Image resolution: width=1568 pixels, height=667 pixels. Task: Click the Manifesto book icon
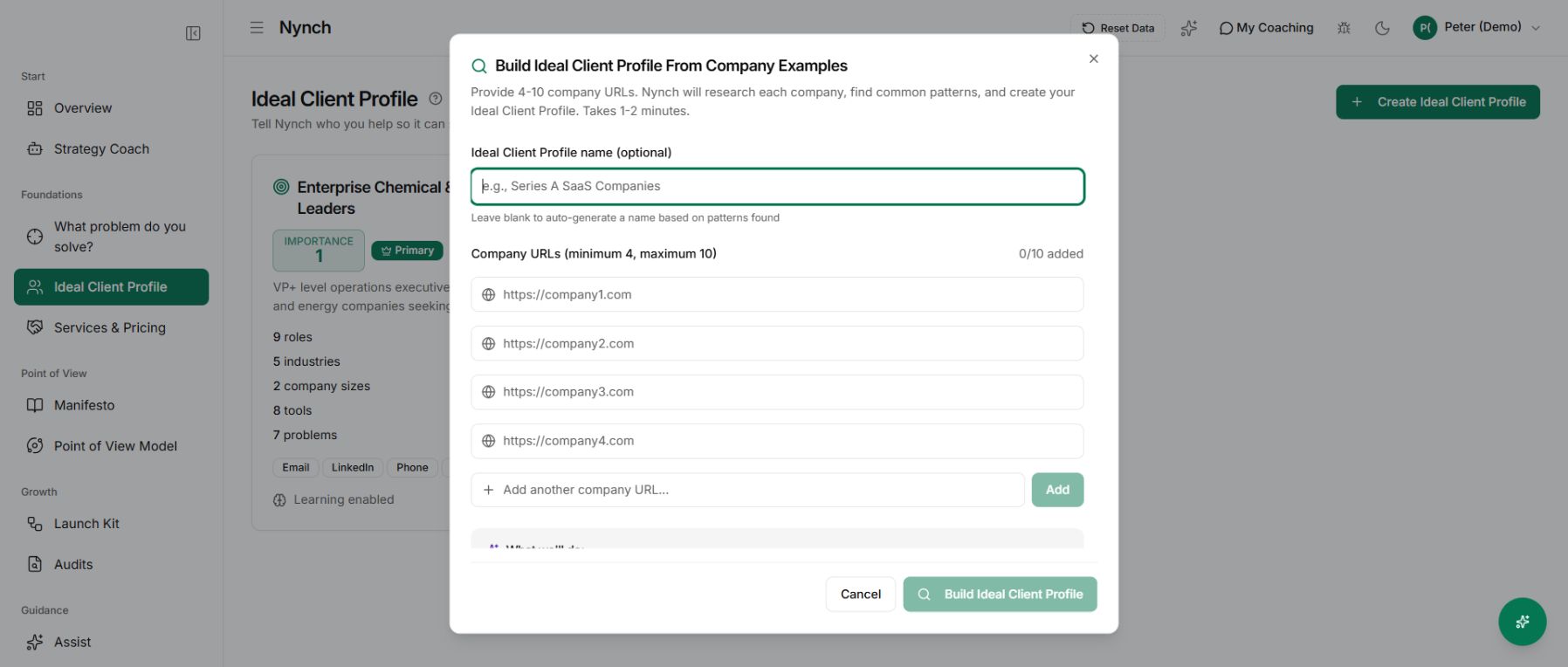click(35, 405)
